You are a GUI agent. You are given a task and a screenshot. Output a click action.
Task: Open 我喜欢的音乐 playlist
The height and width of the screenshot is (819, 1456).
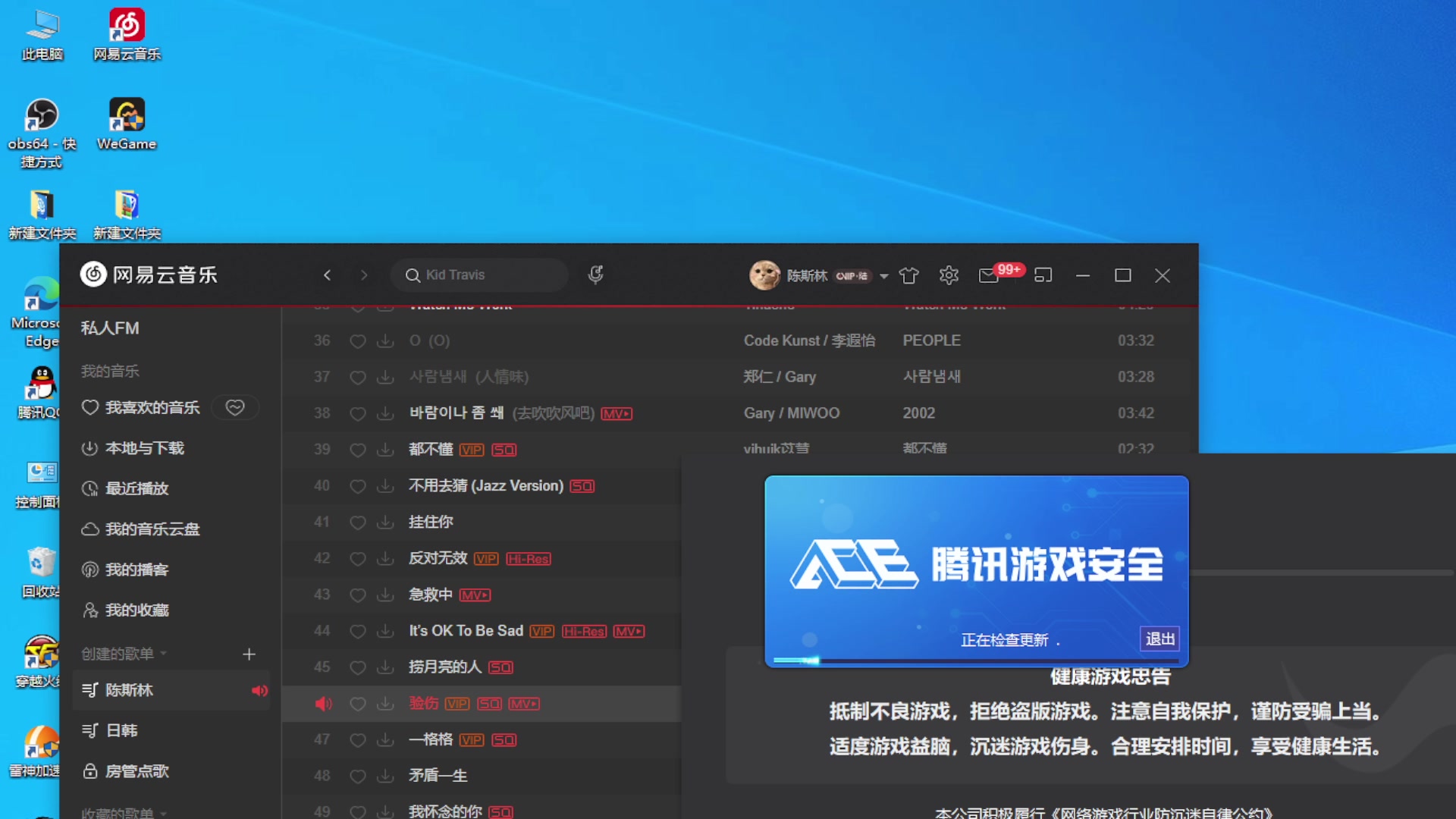pos(141,408)
